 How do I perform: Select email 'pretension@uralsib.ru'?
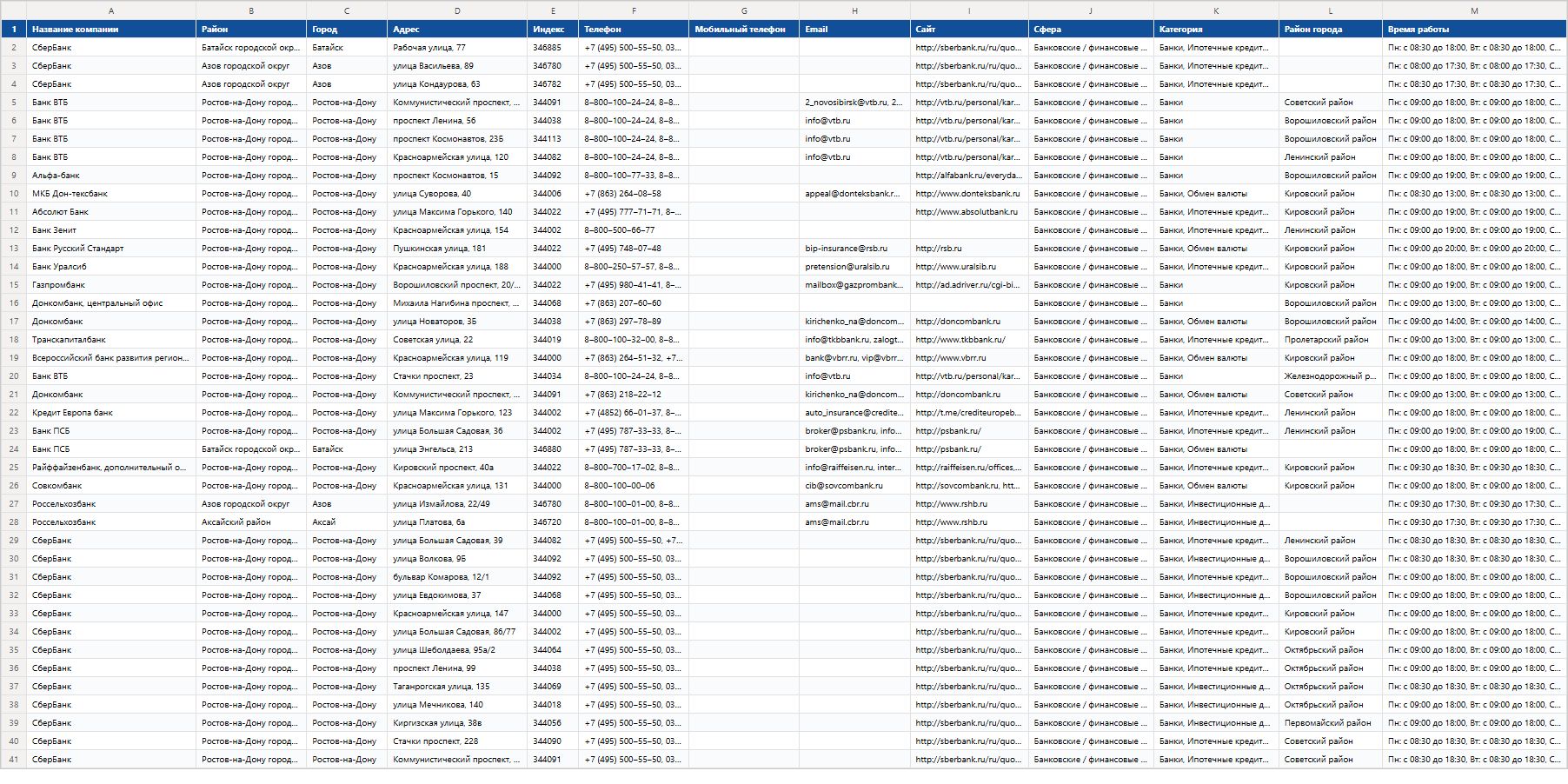coord(854,267)
